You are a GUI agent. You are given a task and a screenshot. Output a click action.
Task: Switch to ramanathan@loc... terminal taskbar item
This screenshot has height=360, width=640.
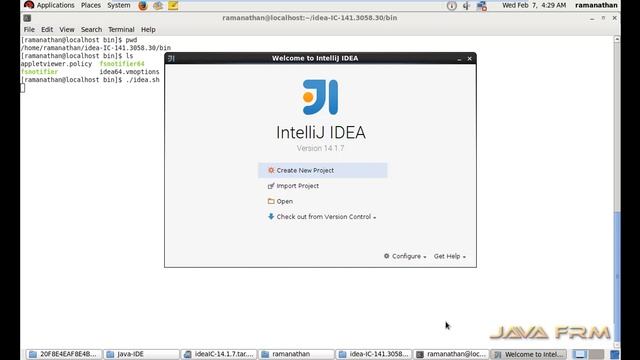click(451, 354)
